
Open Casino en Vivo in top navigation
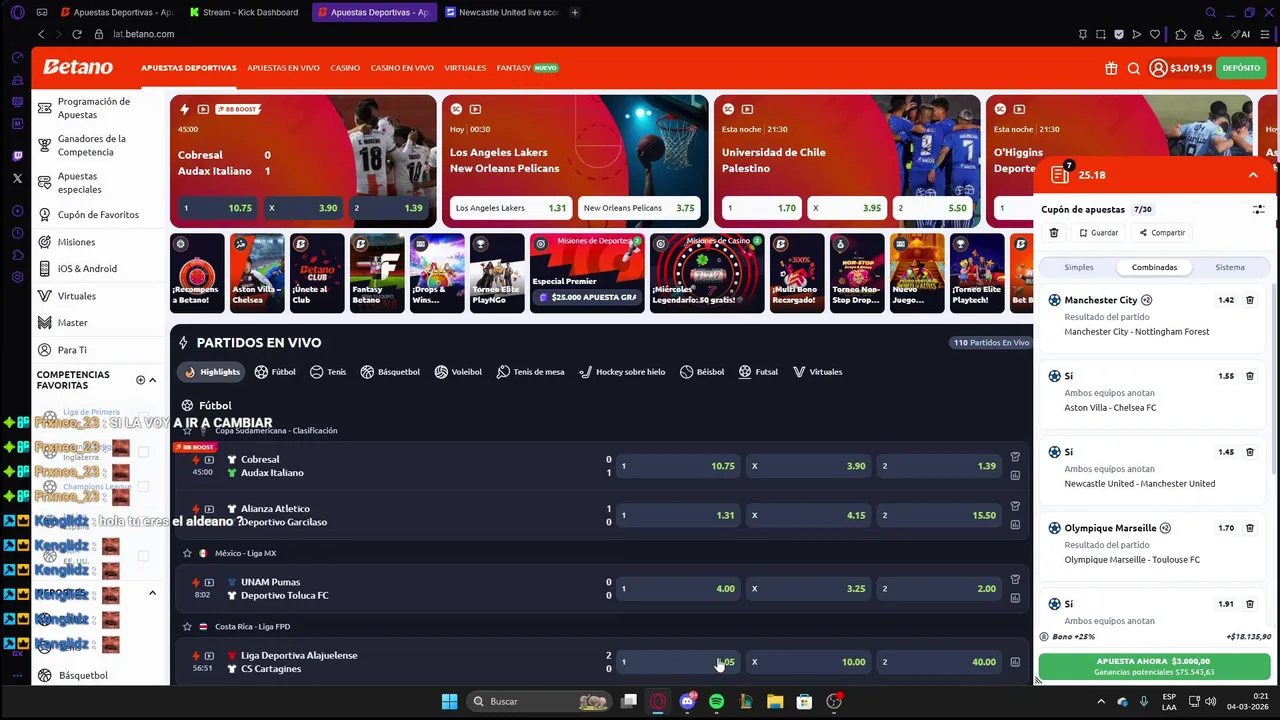(402, 68)
